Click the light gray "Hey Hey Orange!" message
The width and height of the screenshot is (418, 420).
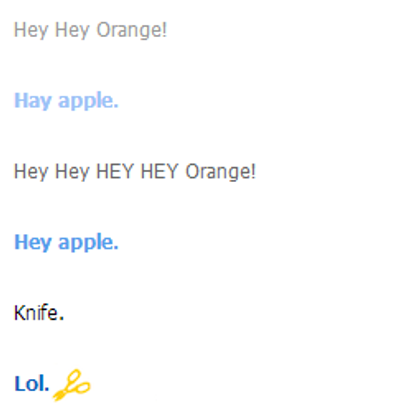point(90,30)
